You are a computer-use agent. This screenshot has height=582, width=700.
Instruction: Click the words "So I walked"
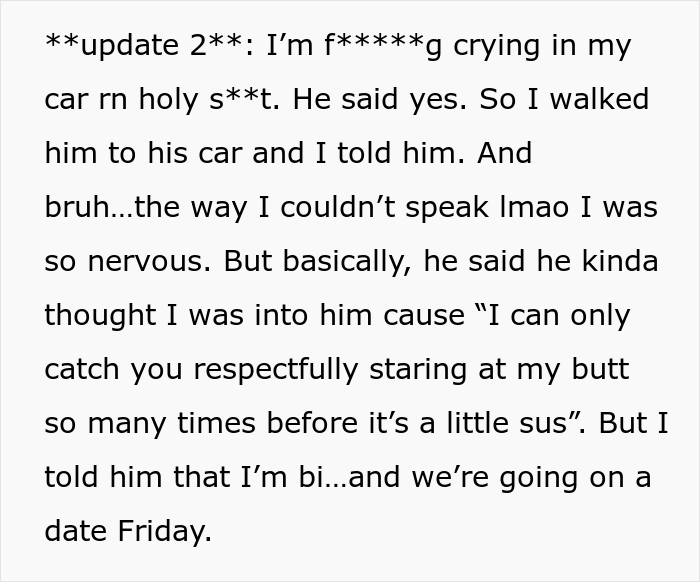[x=564, y=99]
